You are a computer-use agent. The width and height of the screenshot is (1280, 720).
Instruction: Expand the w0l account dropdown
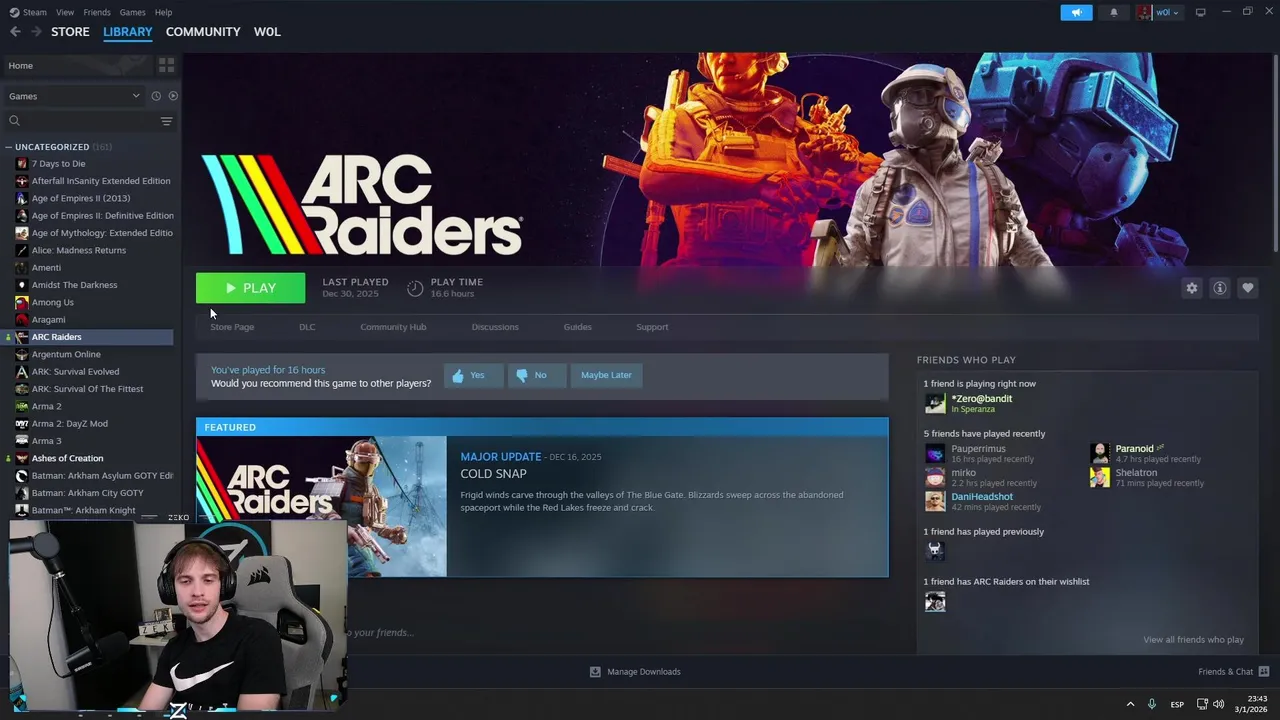click(x=1160, y=12)
